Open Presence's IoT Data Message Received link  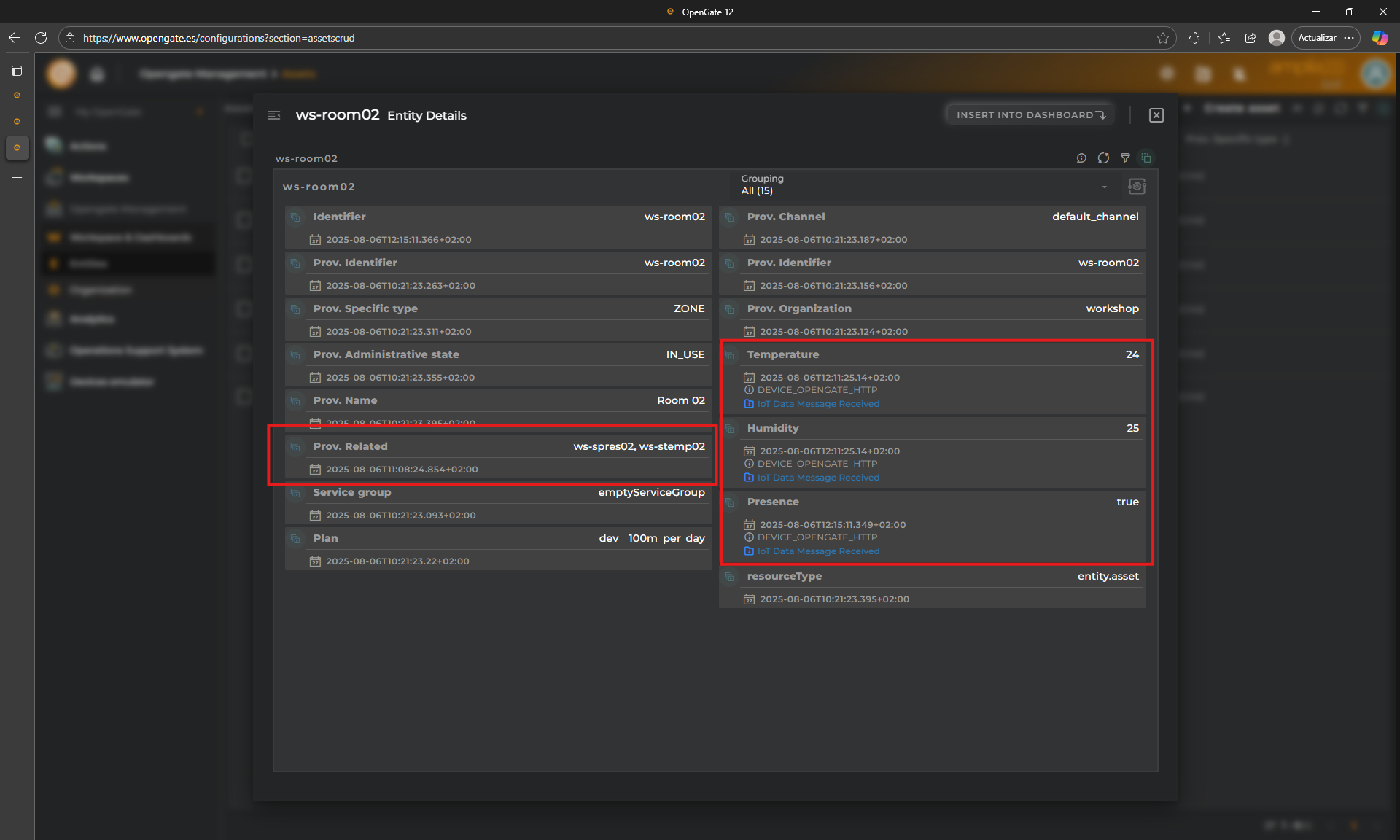817,551
